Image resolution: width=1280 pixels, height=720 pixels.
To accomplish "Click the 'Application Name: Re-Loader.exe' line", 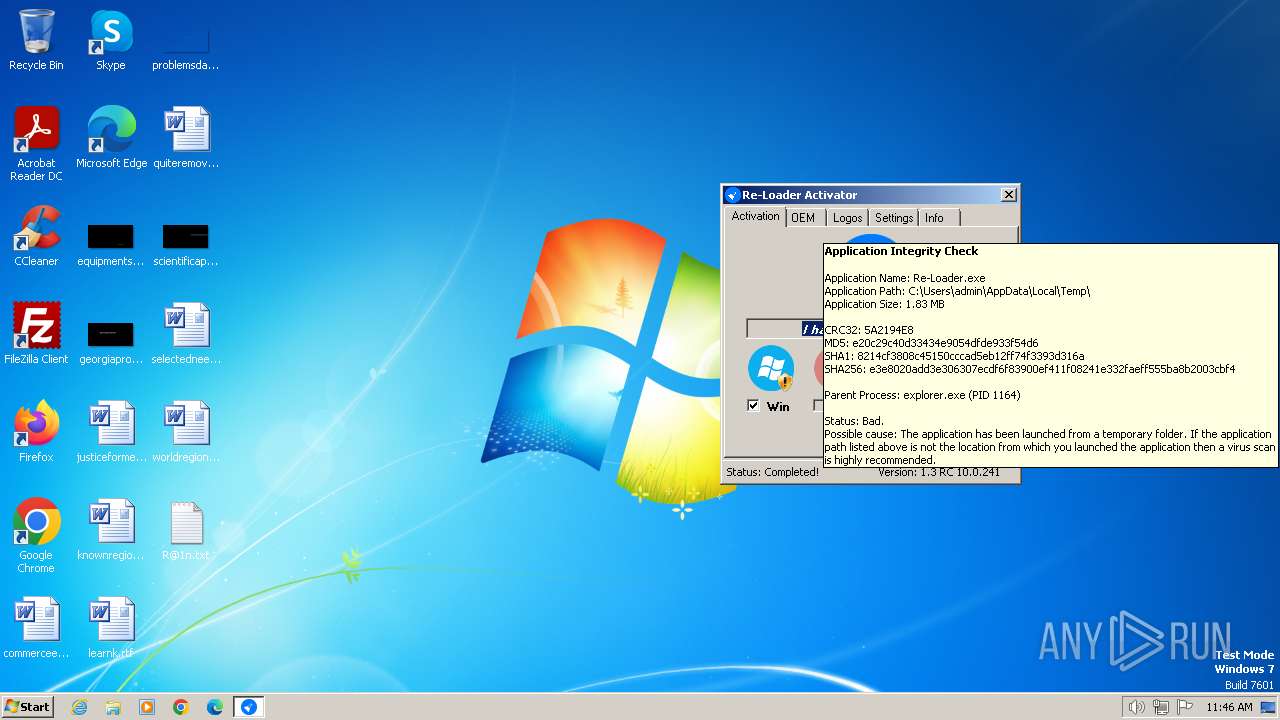I will [904, 278].
